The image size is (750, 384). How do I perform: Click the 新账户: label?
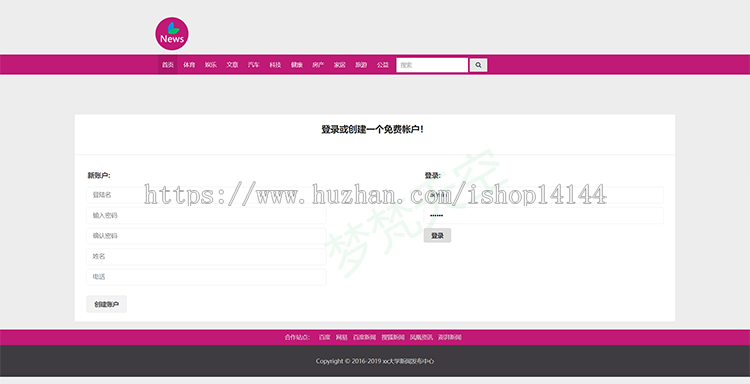tap(99, 176)
